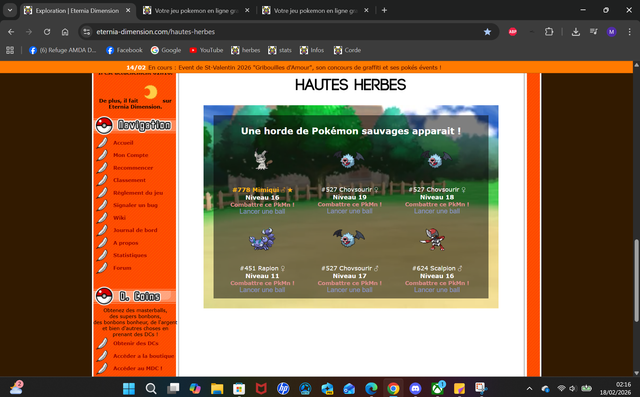The image size is (640, 397).
Task: Open Règlement du jeu link
Action: 138,193
